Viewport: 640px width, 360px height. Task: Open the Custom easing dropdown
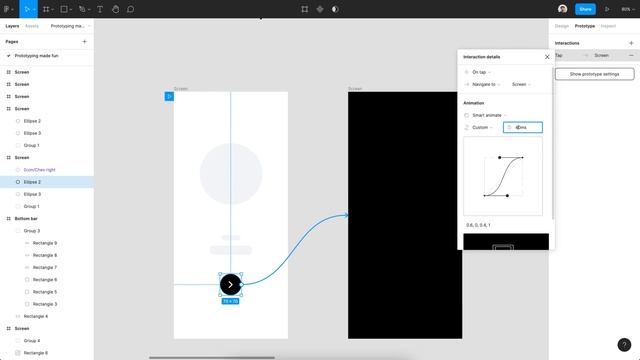482,128
